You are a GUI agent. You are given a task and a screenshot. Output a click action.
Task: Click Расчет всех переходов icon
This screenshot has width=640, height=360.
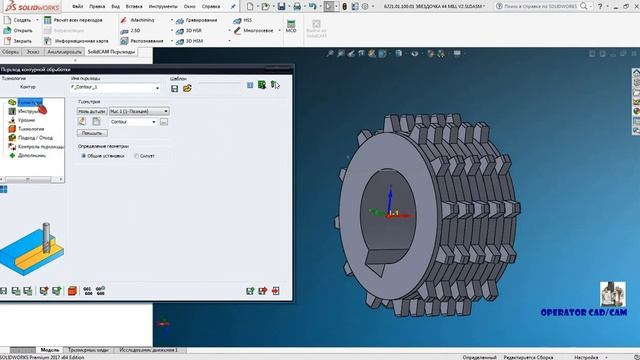pos(47,20)
